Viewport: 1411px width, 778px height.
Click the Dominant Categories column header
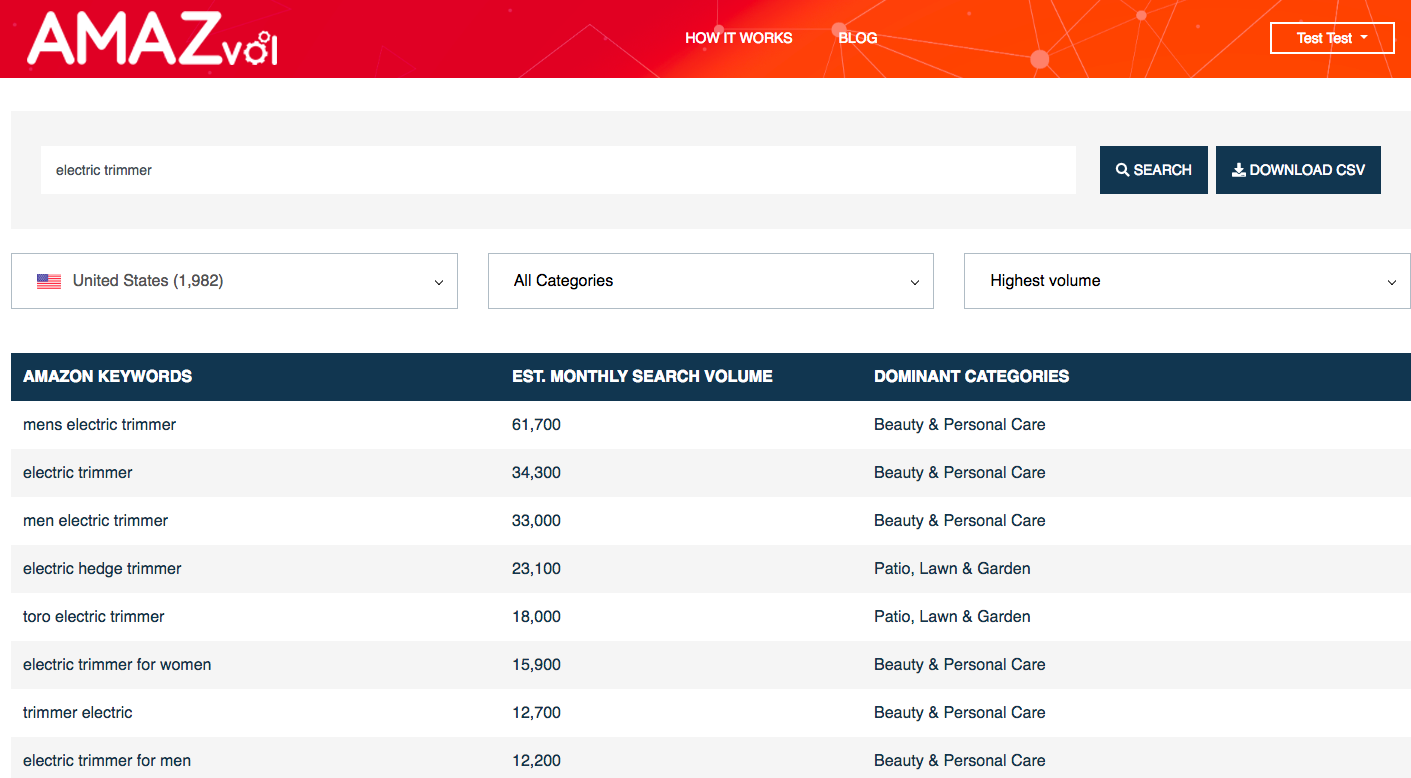click(x=971, y=377)
